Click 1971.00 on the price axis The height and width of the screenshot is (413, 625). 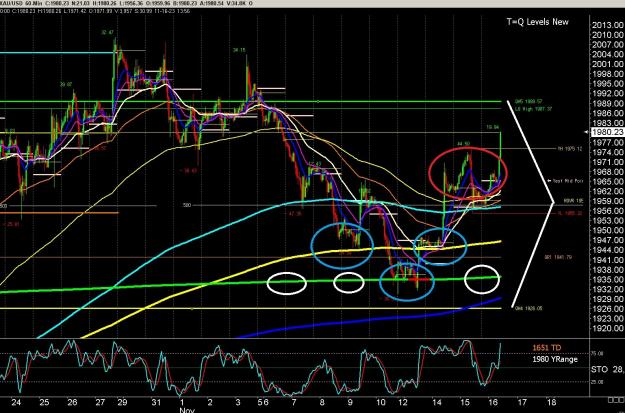[x=608, y=162]
